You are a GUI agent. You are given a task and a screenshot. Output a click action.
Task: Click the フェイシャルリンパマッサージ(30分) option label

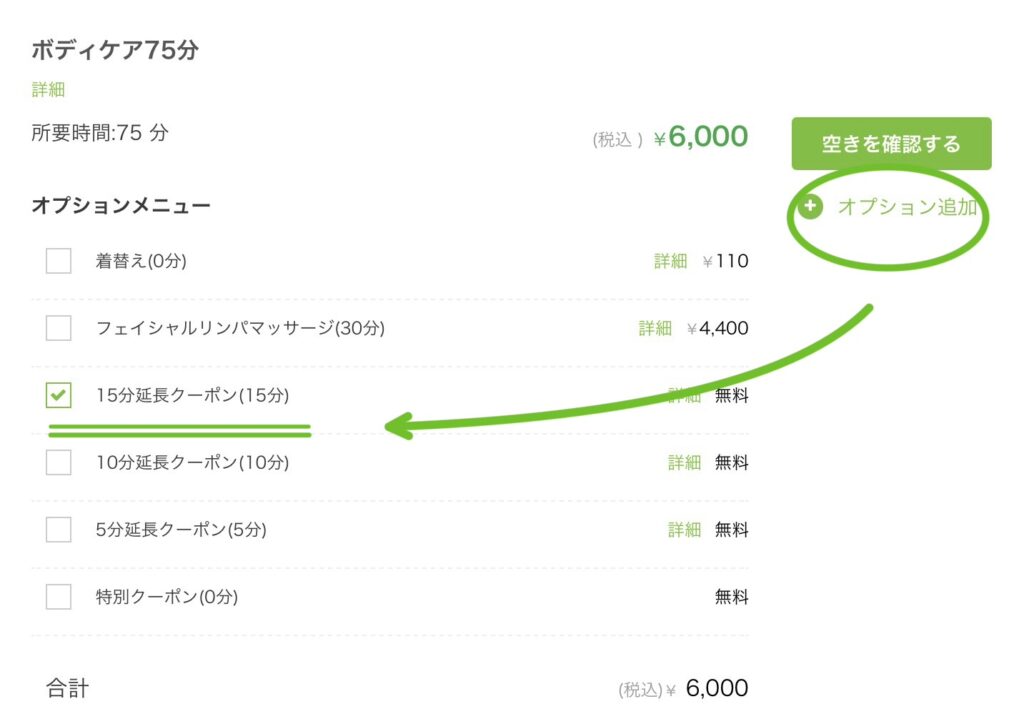[x=240, y=328]
